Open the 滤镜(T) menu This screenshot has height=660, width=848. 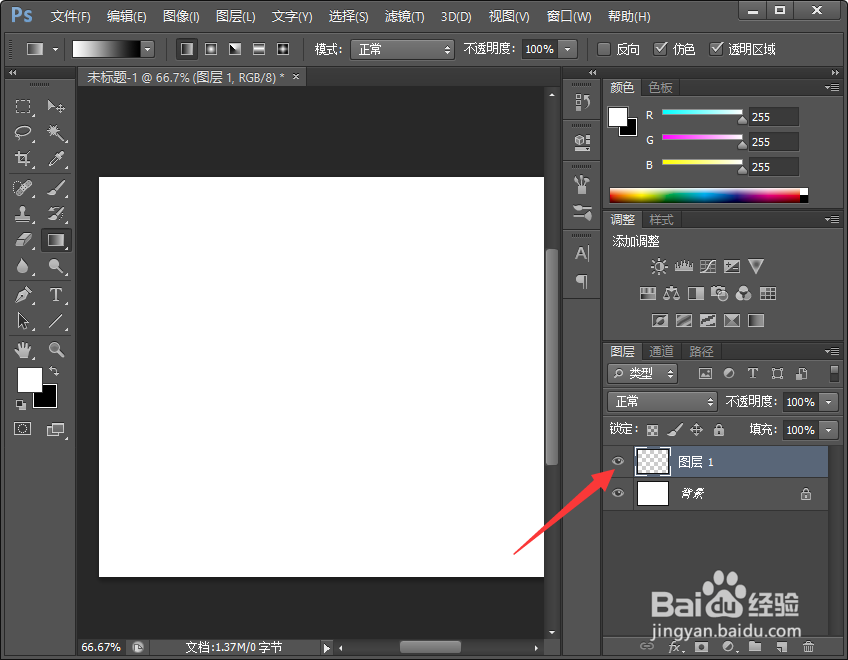(404, 17)
